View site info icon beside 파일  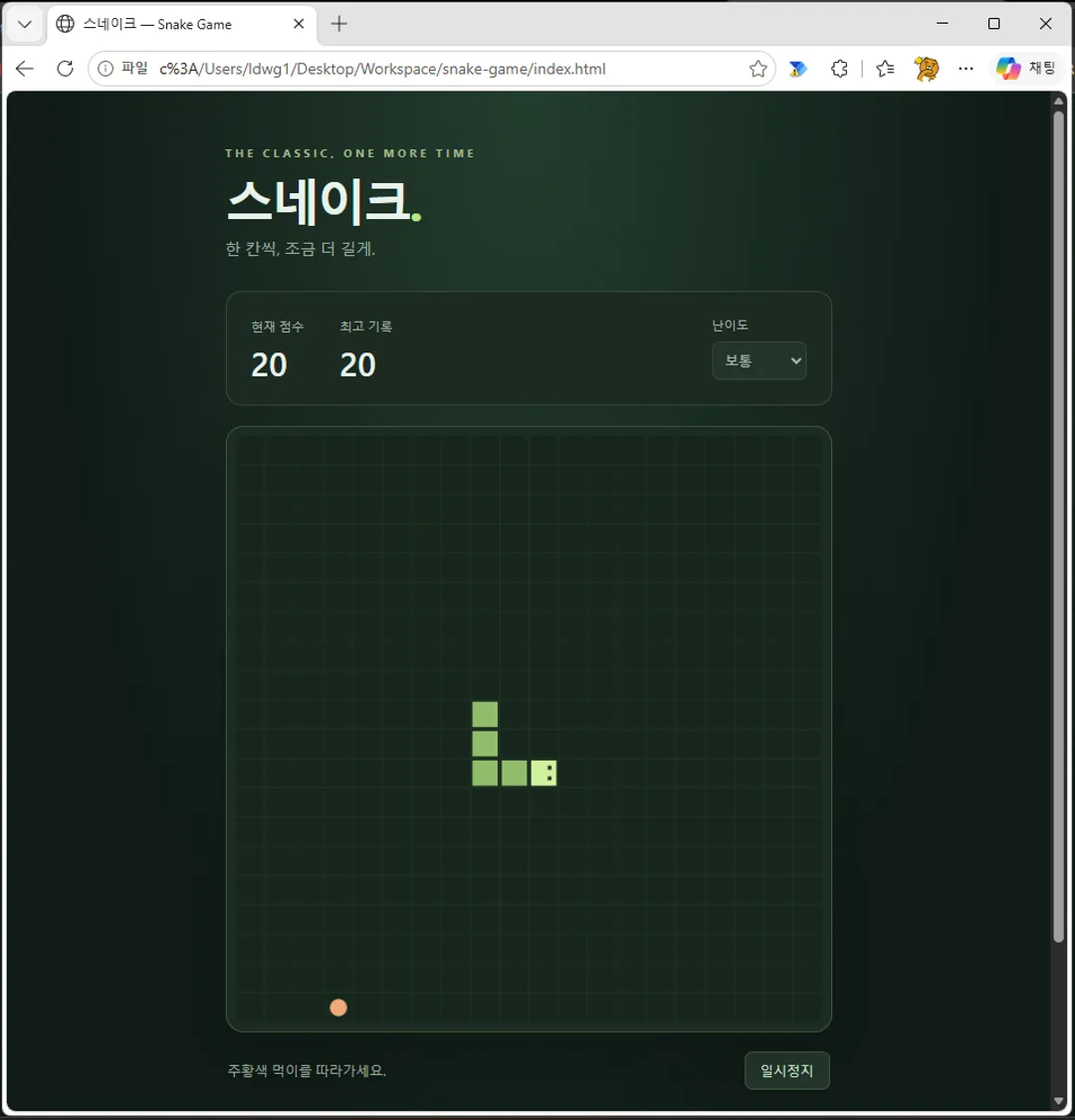click(105, 69)
